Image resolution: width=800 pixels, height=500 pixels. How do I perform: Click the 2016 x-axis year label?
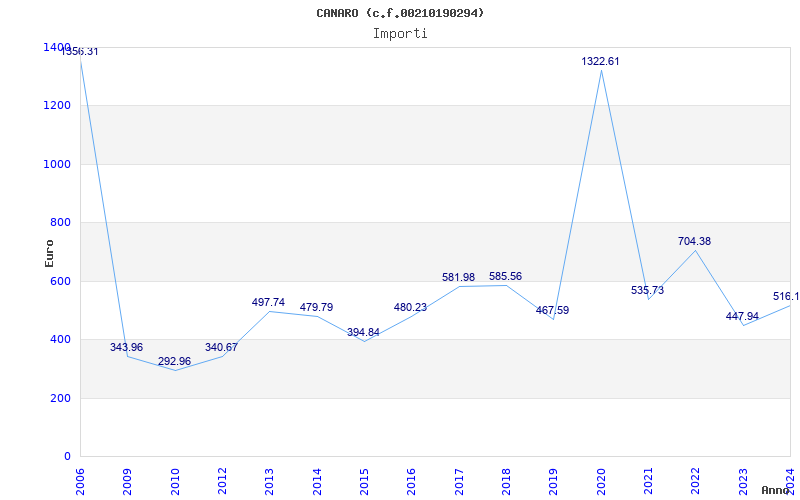412,482
